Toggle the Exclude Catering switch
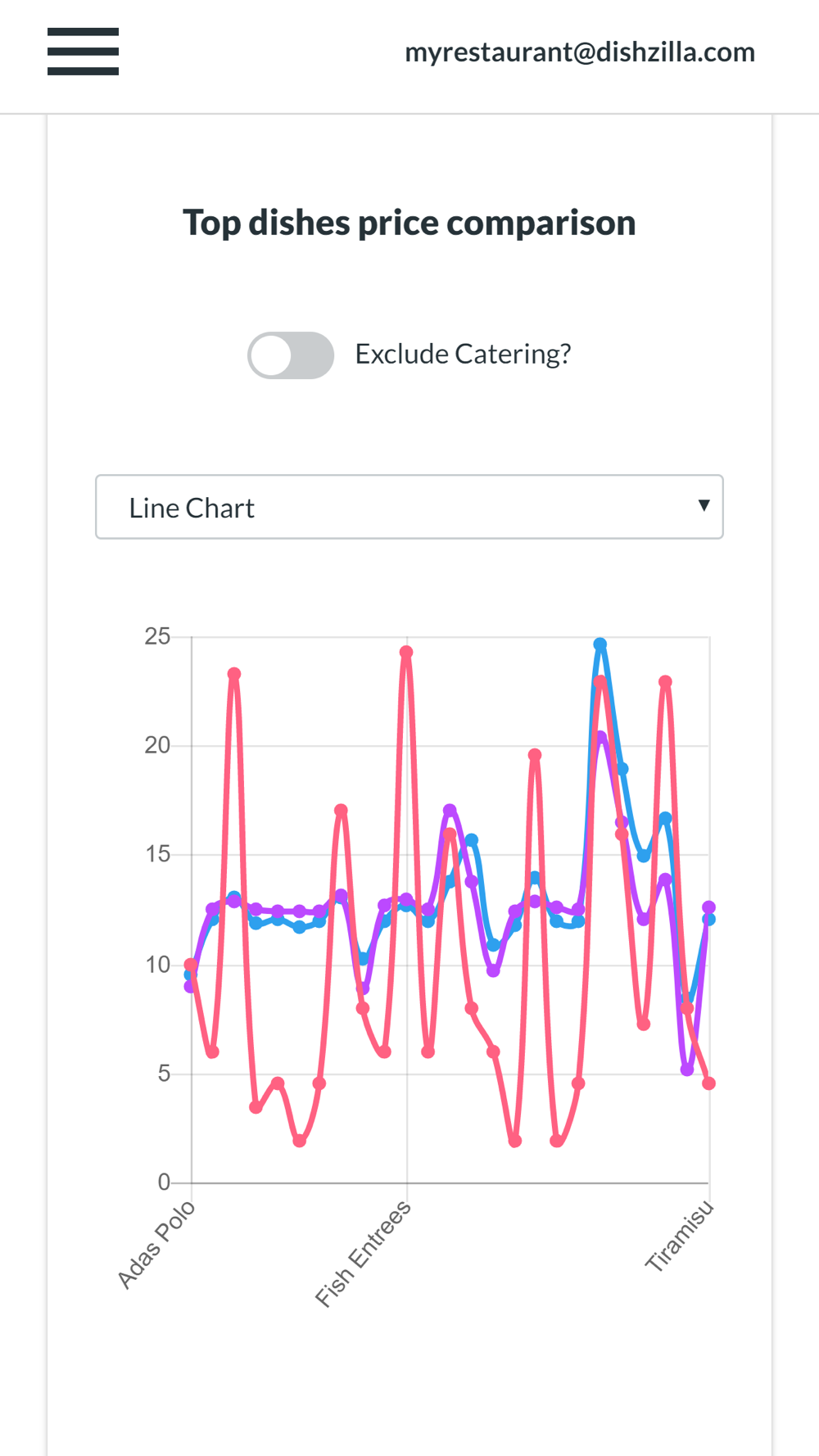This screenshot has height=1456, width=819. [291, 355]
